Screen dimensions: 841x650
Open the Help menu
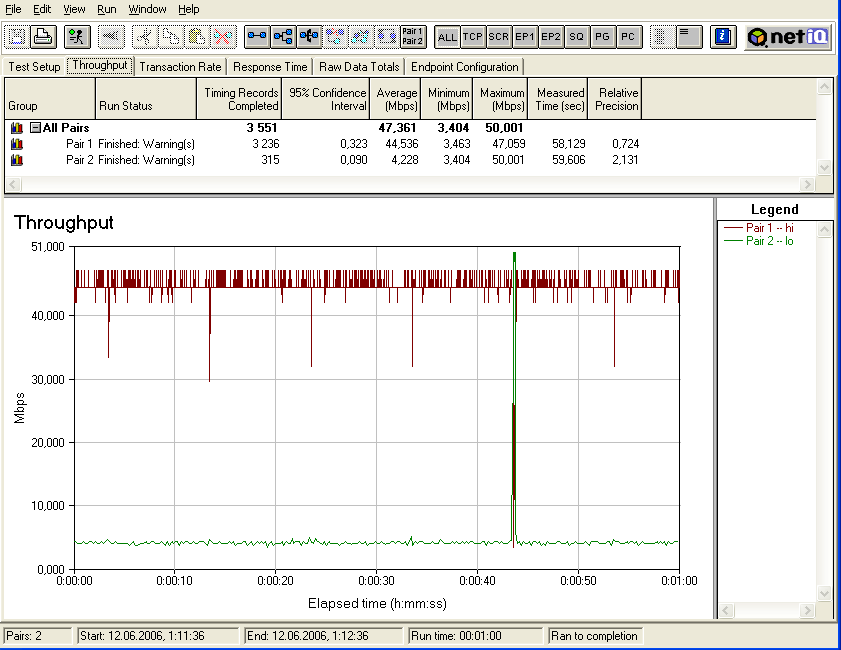pos(189,9)
